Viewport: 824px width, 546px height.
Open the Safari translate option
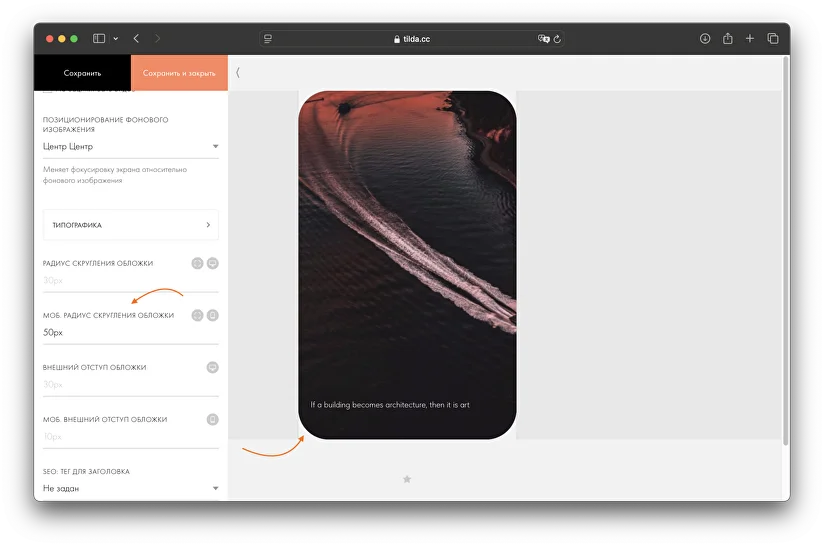point(543,39)
